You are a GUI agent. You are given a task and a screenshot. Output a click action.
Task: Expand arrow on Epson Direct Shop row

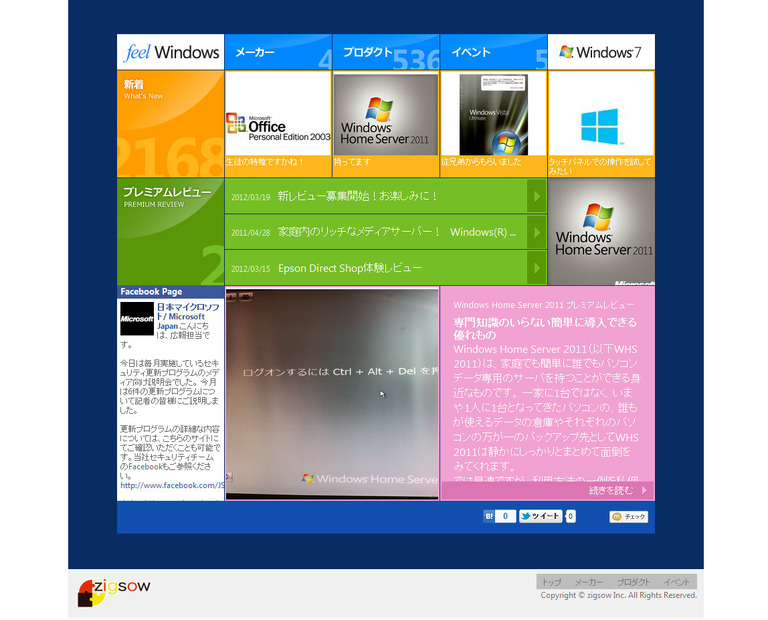[537, 268]
